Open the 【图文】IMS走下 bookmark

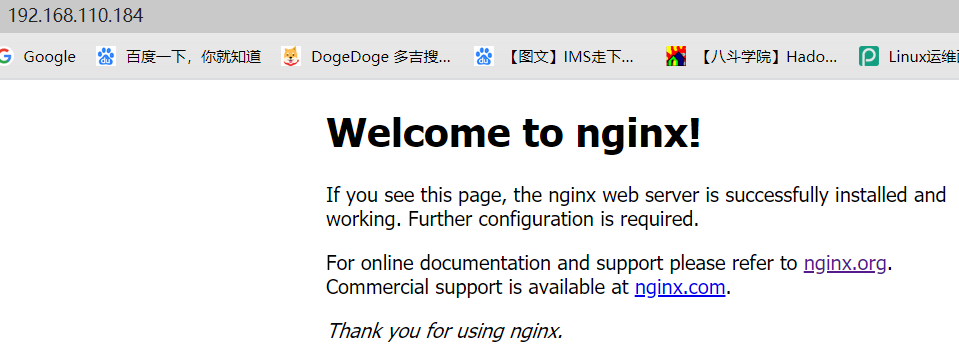click(554, 57)
